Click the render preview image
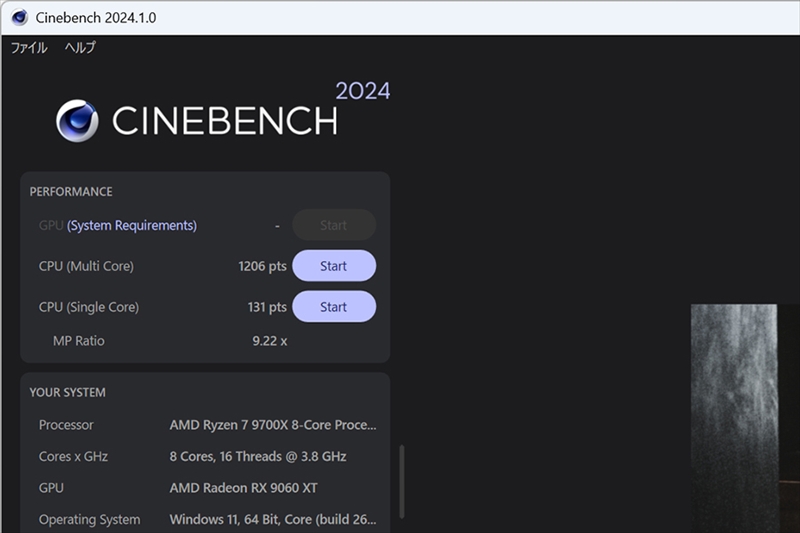The image size is (800, 533). 745,418
